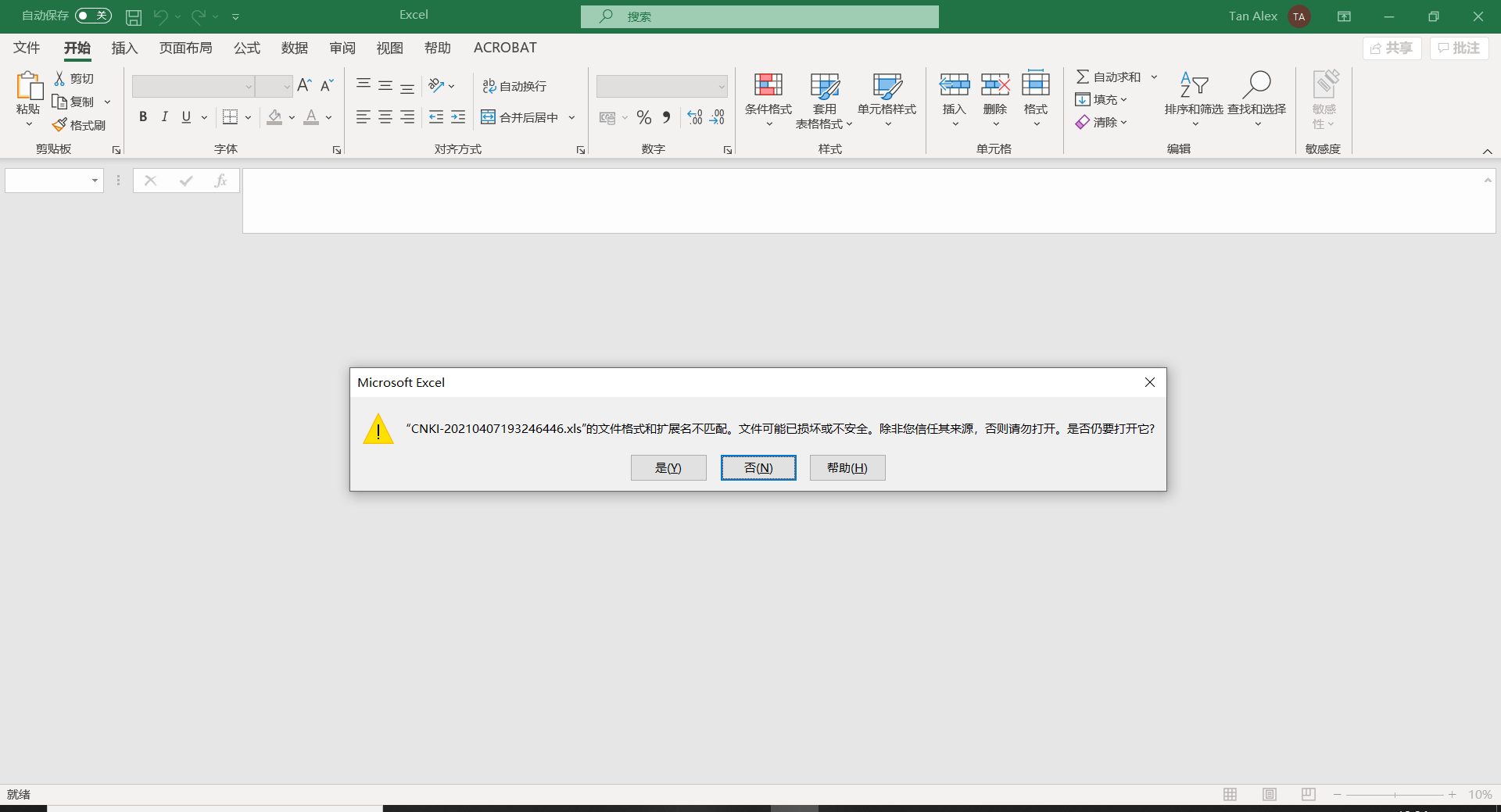1501x812 pixels.
Task: Select the Format Painter brush
Action: 59,125
